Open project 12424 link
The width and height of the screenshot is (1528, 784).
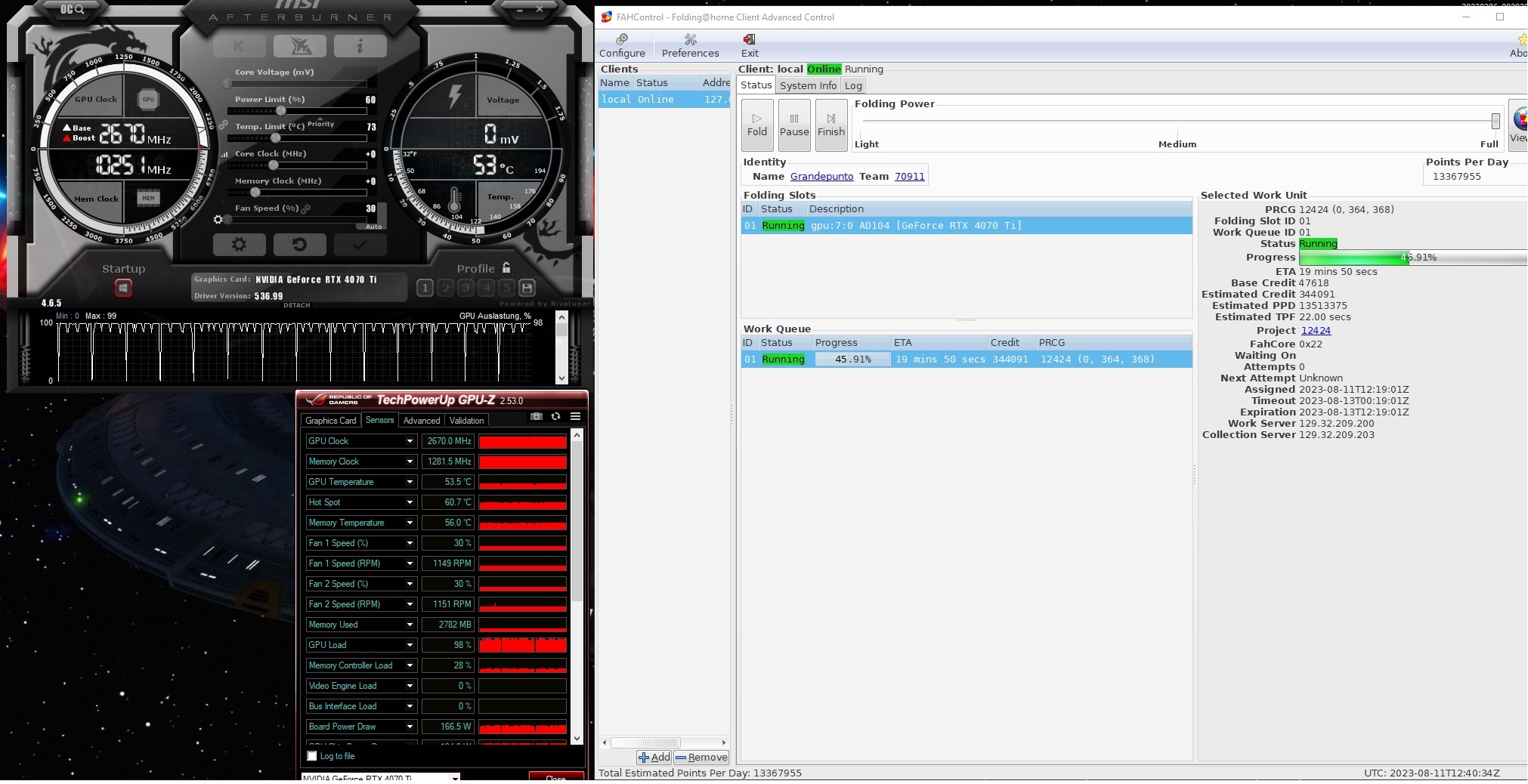1316,330
